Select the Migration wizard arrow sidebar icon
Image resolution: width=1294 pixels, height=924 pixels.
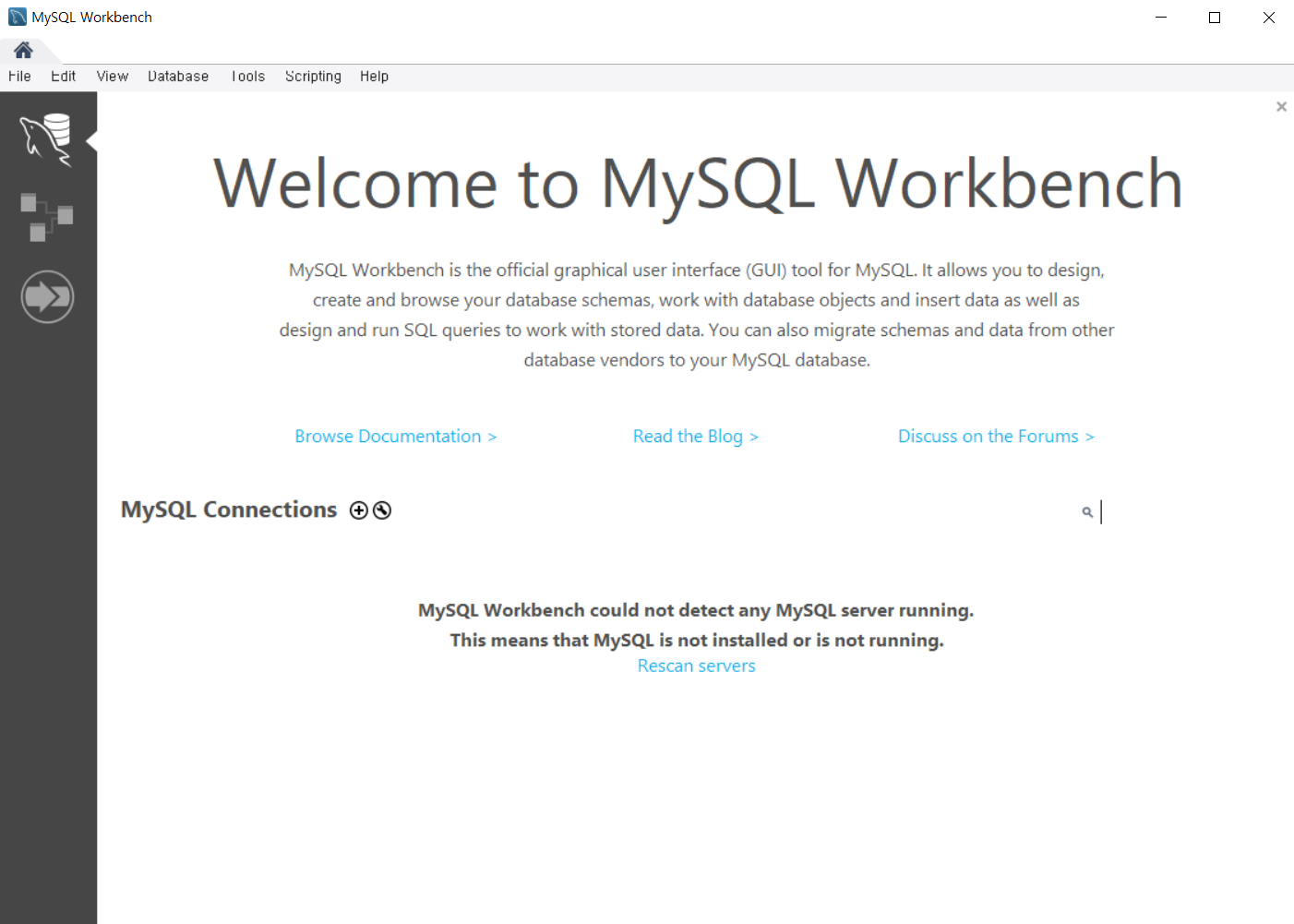point(47,297)
